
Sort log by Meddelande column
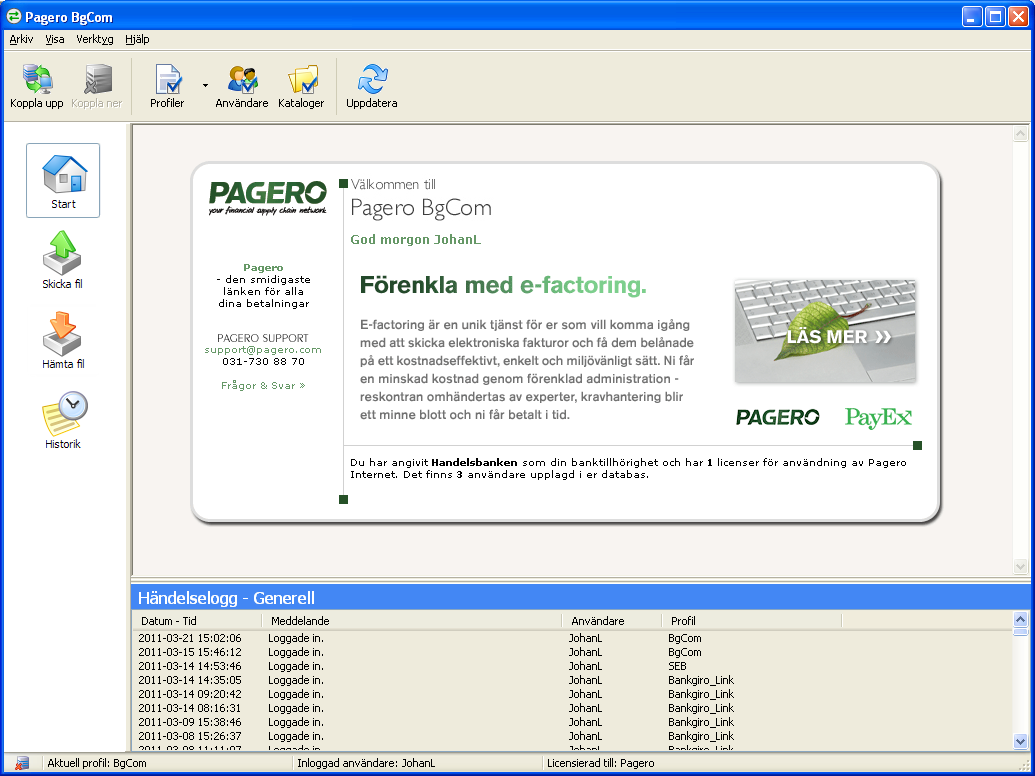pyautogui.click(x=412, y=621)
